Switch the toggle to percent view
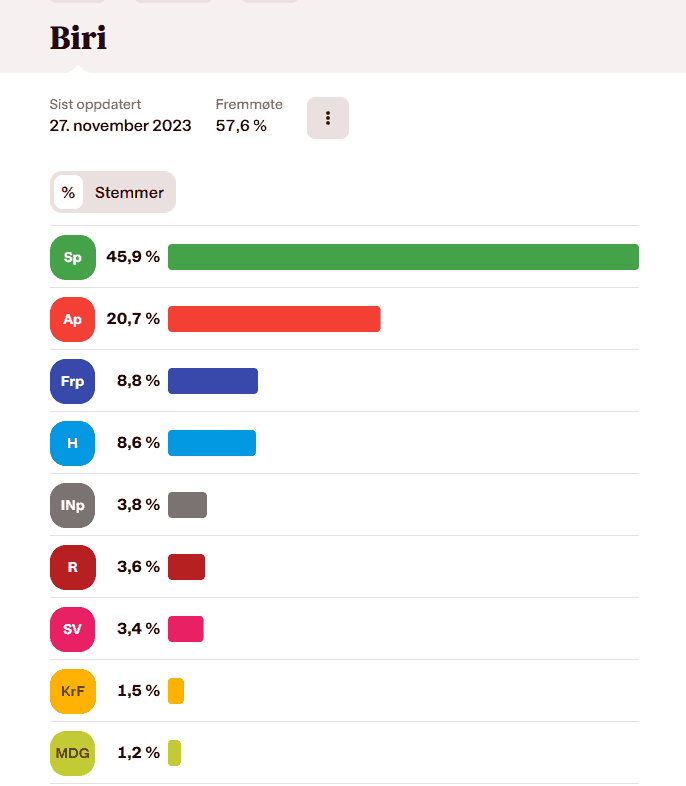 (68, 192)
